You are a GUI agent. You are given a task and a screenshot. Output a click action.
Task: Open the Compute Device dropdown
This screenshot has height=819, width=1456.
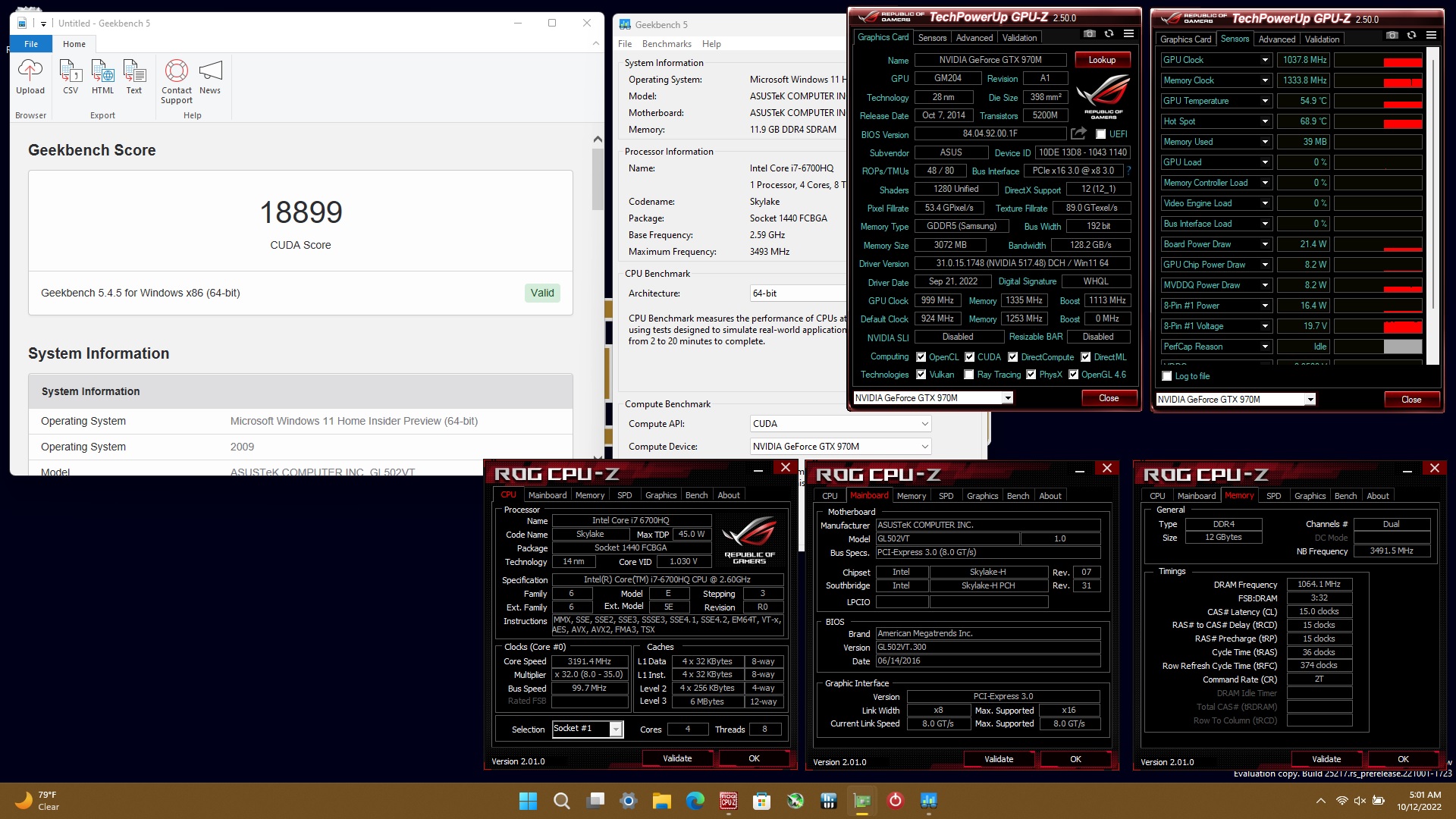pos(840,447)
